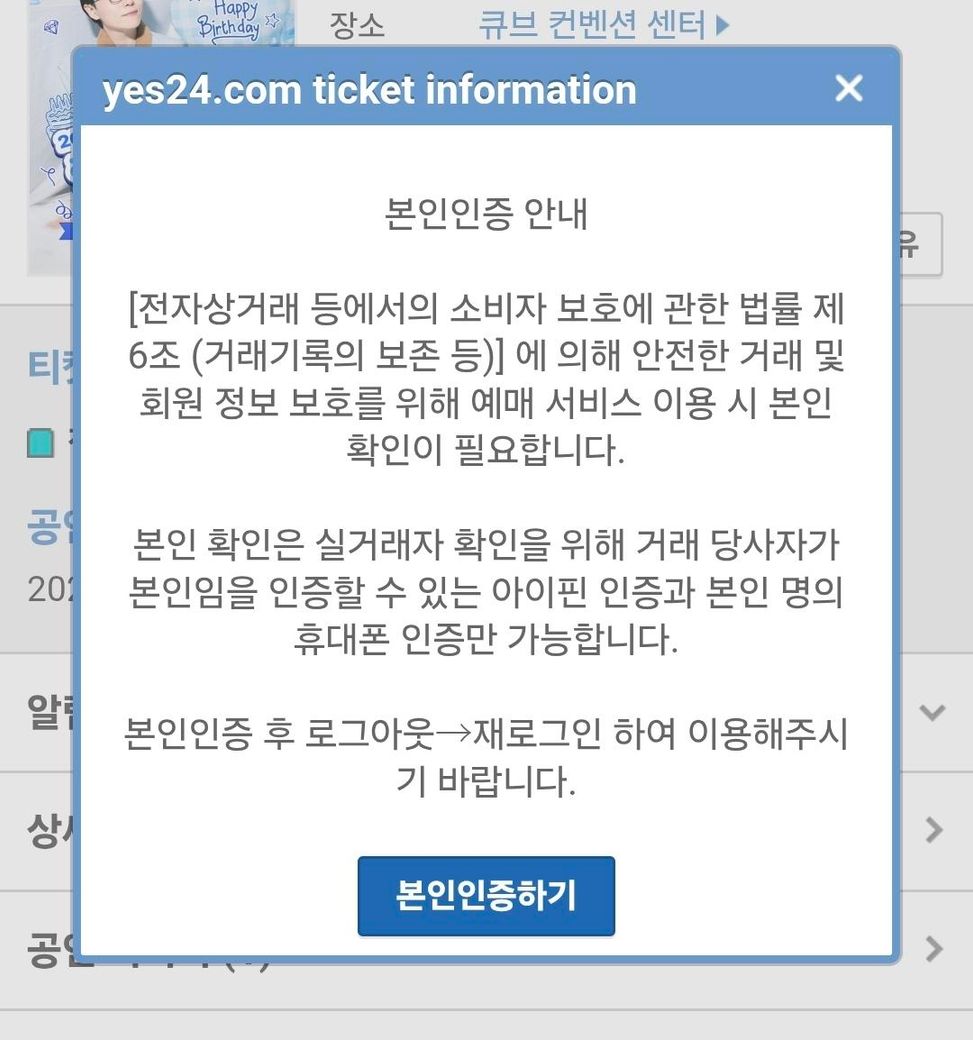Click the triangle arrow after 큐브 컨벤션 센터
This screenshot has width=973, height=1040.
(723, 26)
